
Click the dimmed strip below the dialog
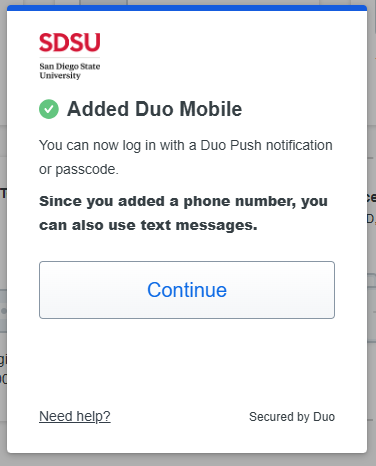(x=188, y=460)
